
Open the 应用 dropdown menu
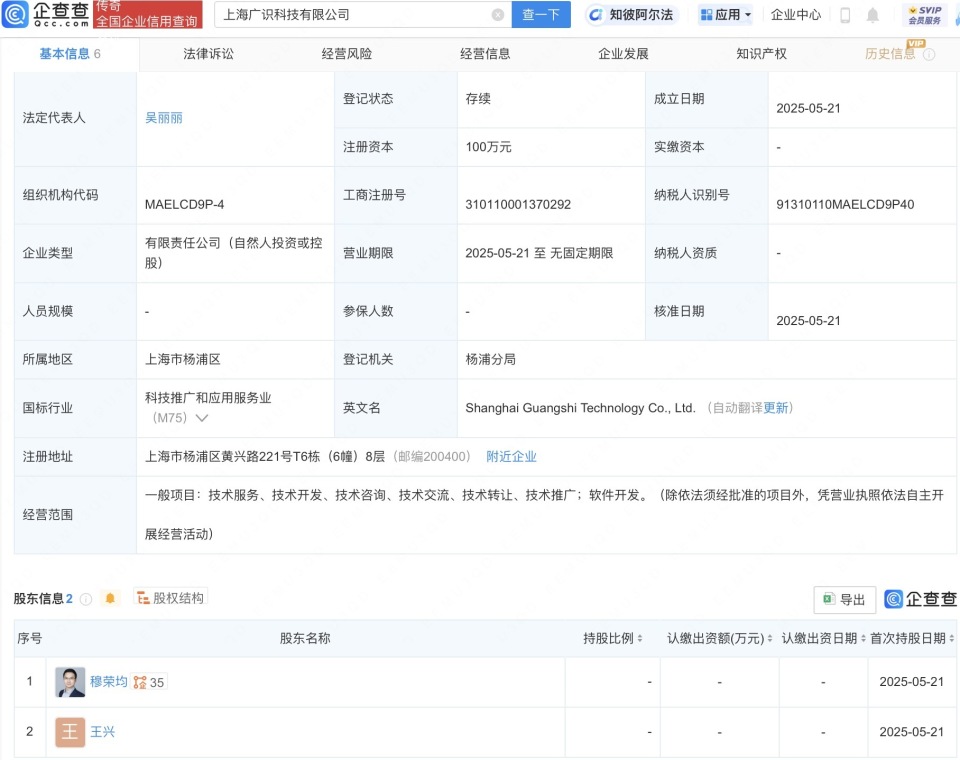(726, 15)
